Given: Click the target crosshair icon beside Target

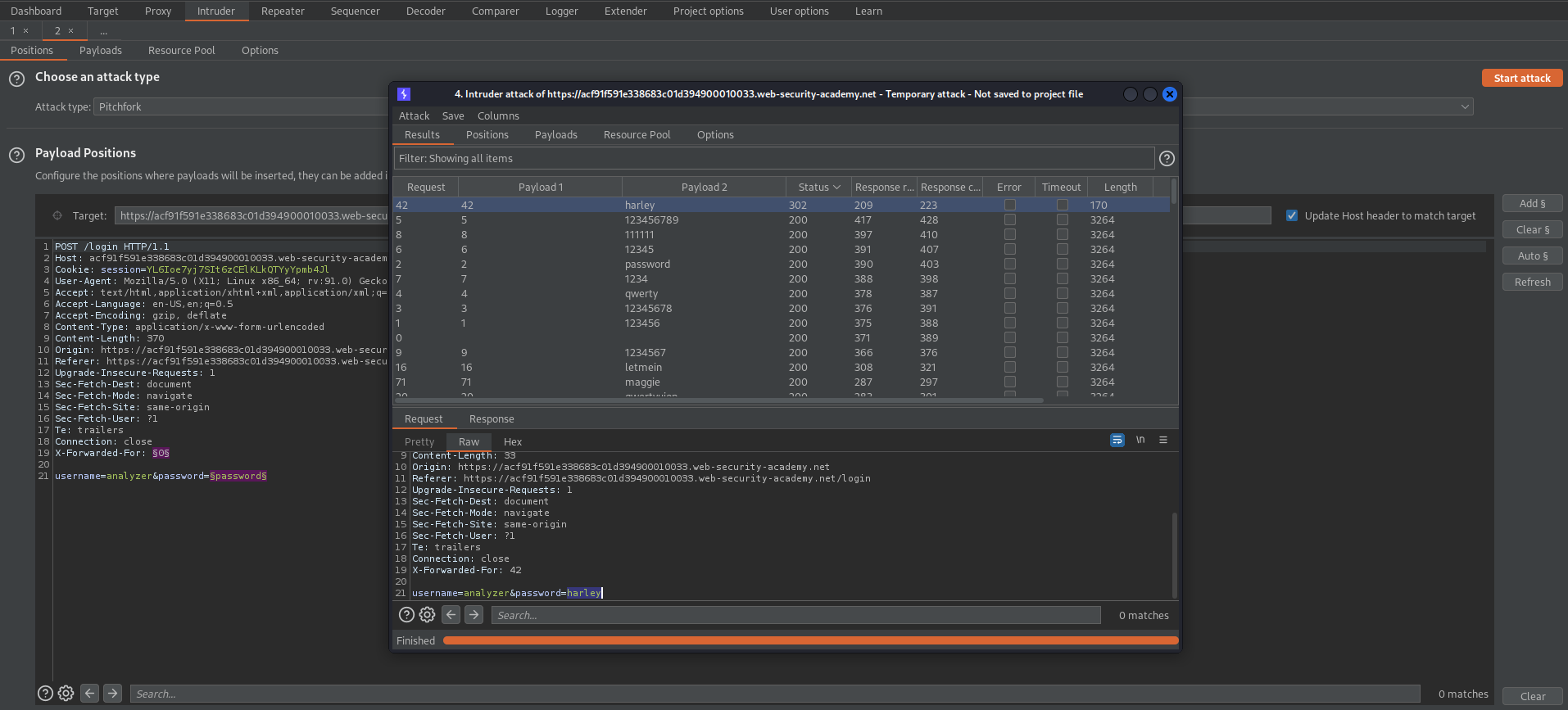Looking at the screenshot, I should (57, 215).
